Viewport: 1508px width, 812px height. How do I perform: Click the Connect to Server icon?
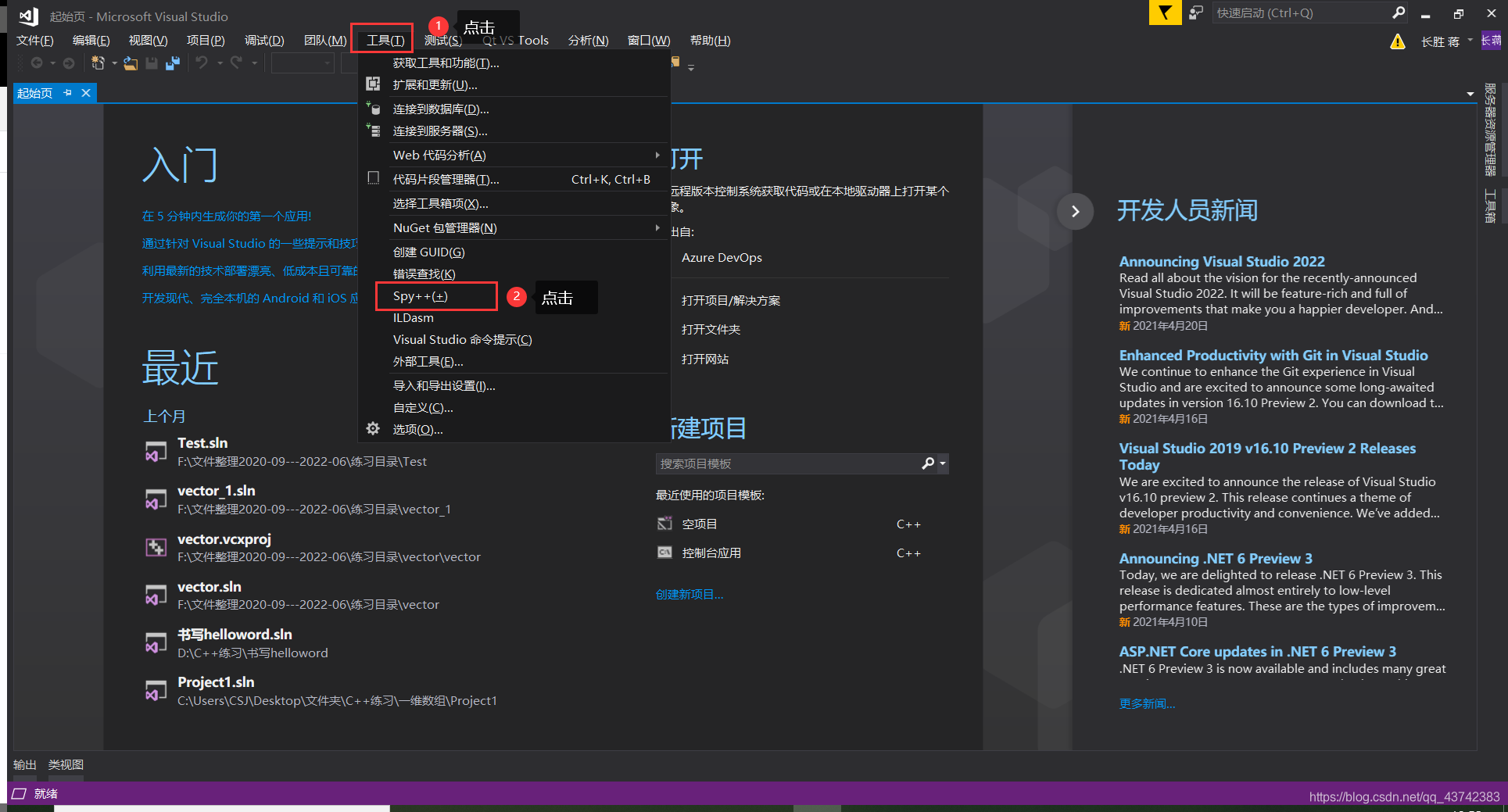[374, 130]
